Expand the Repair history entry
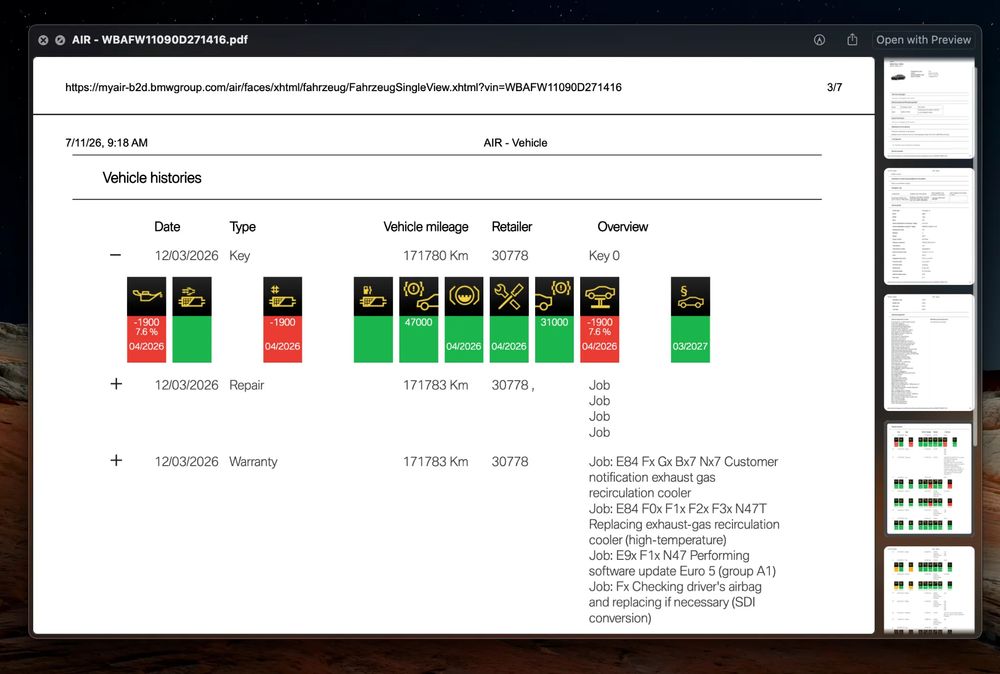 pyautogui.click(x=116, y=384)
